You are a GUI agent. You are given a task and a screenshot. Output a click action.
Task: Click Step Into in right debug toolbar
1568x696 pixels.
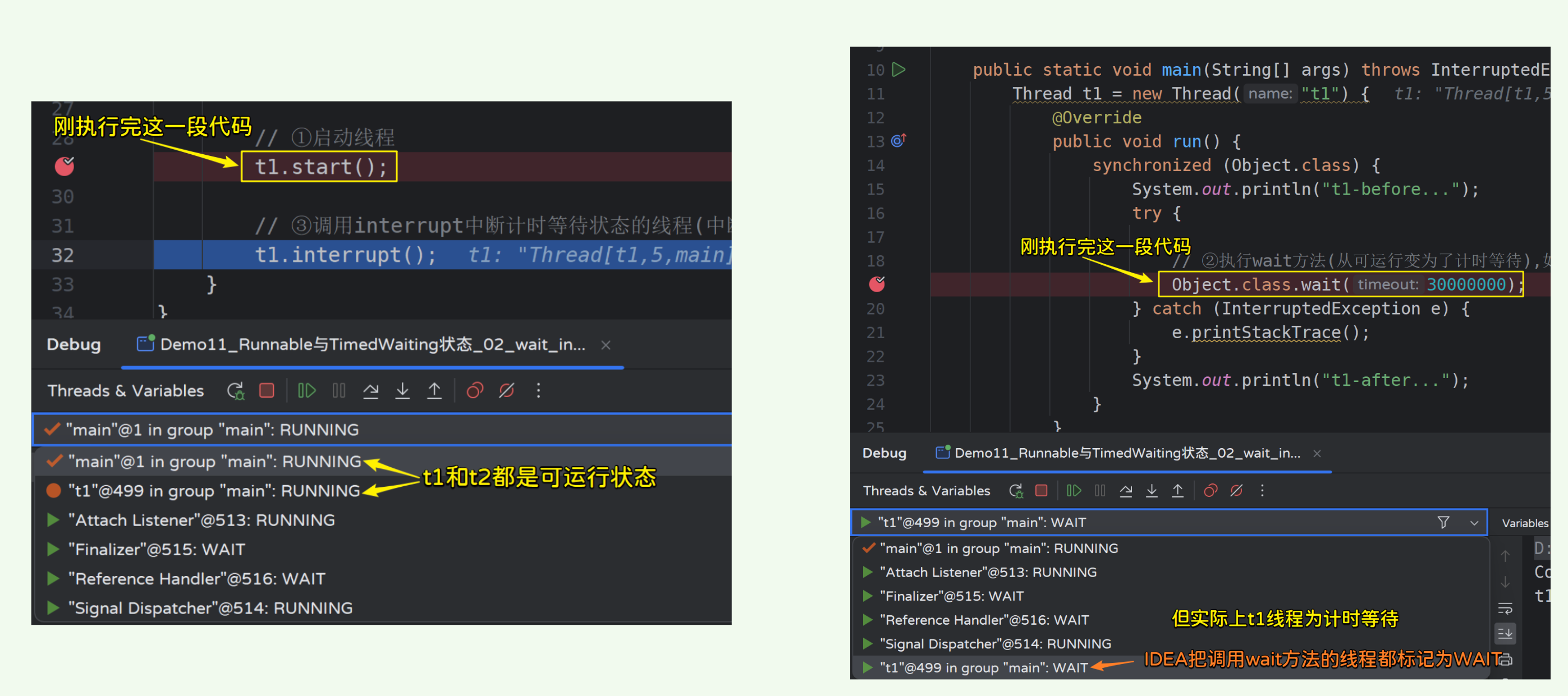pyautogui.click(x=1152, y=491)
